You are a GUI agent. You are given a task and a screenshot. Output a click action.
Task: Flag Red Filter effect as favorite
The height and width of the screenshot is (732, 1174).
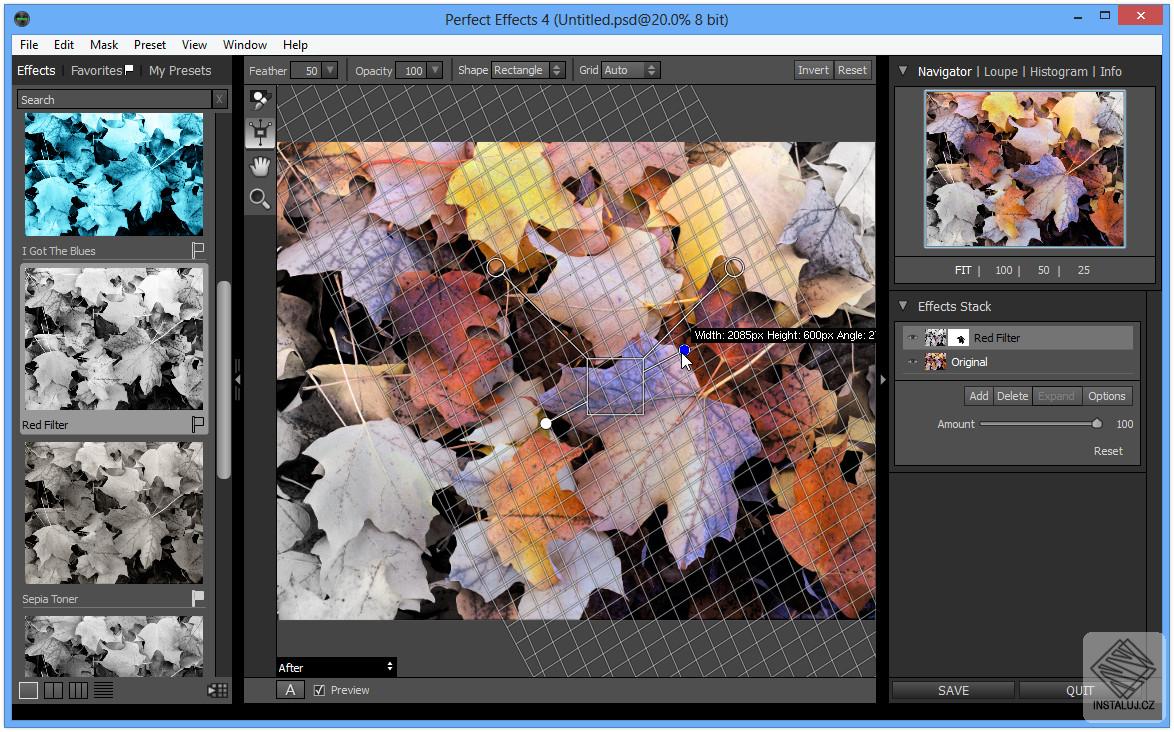[x=197, y=425]
